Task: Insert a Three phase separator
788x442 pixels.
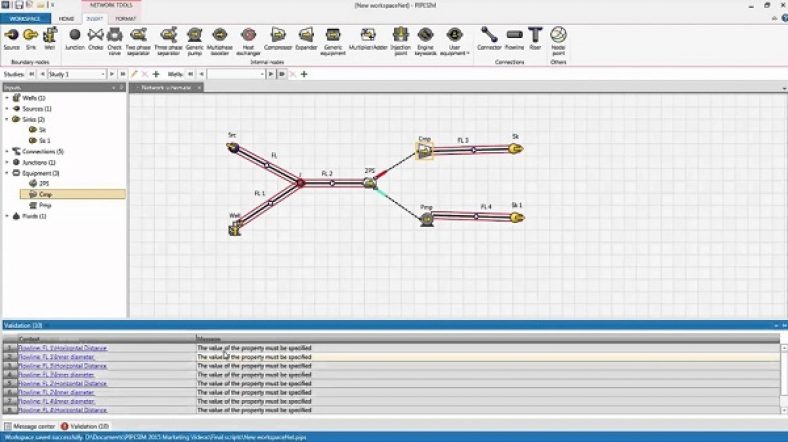Action: tap(168, 41)
